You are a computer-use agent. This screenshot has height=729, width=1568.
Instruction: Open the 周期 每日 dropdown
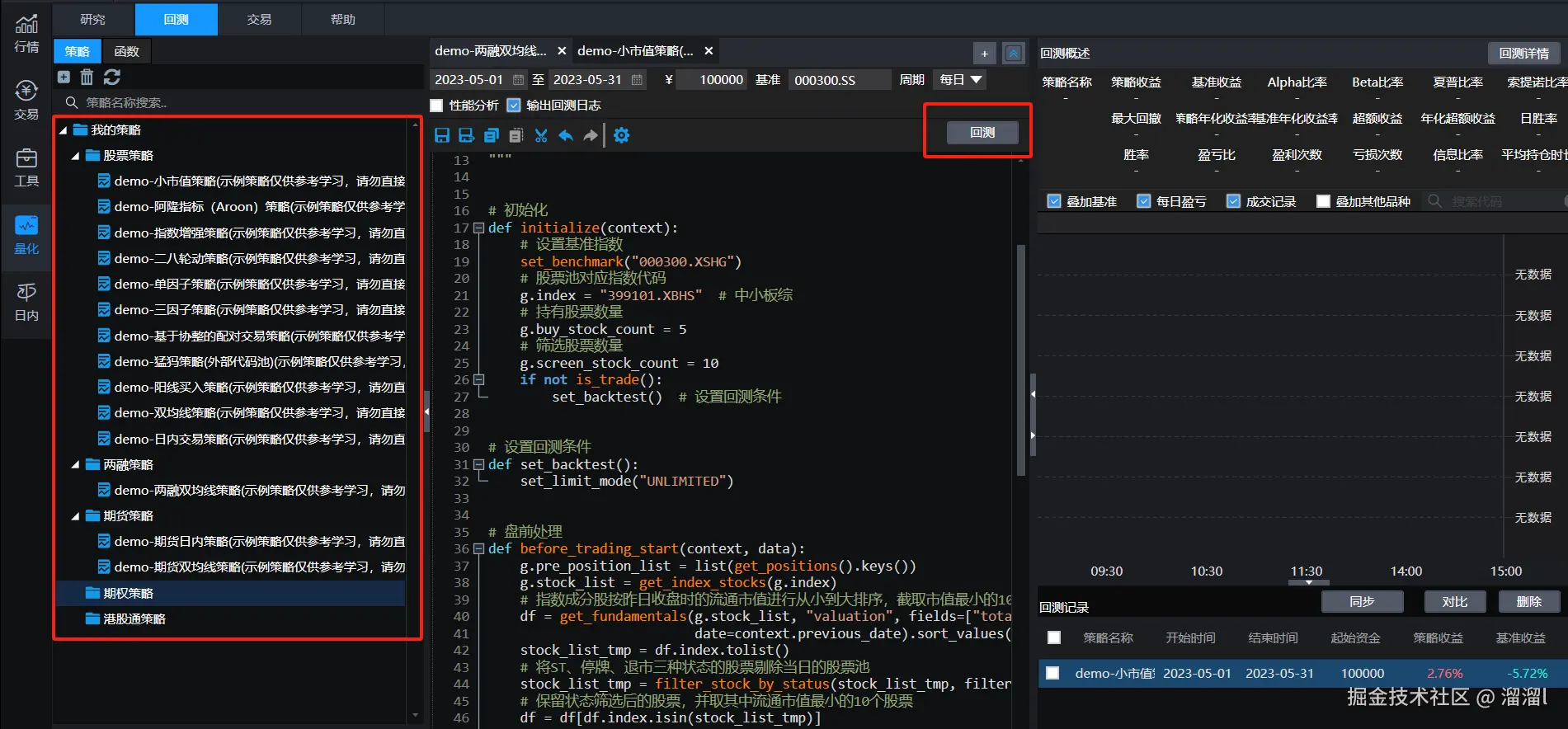pyautogui.click(x=961, y=80)
